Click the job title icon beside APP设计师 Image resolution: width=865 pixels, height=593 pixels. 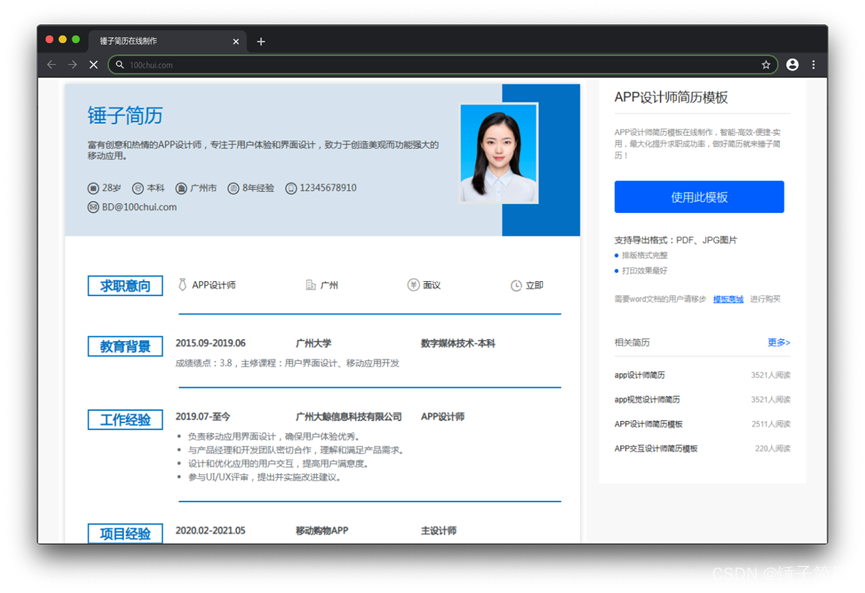[x=182, y=285]
